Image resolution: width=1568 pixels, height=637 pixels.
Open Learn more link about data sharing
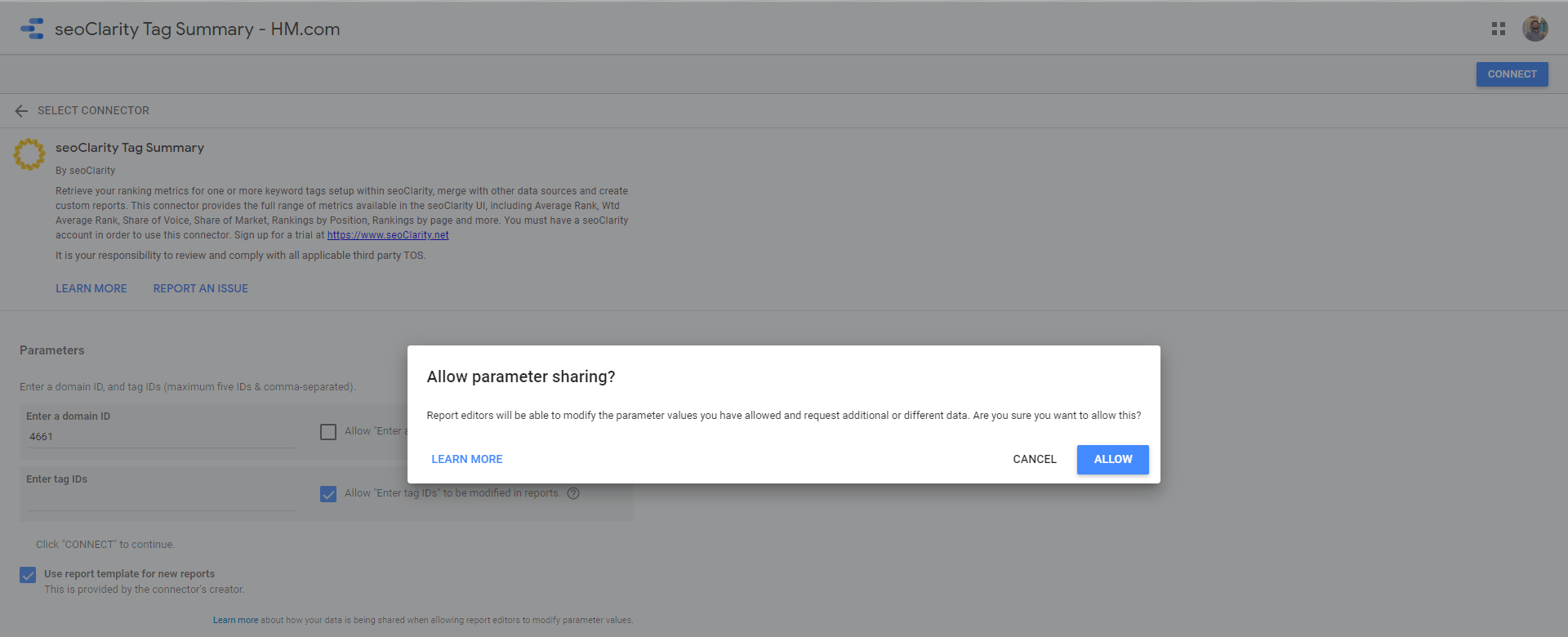235,621
